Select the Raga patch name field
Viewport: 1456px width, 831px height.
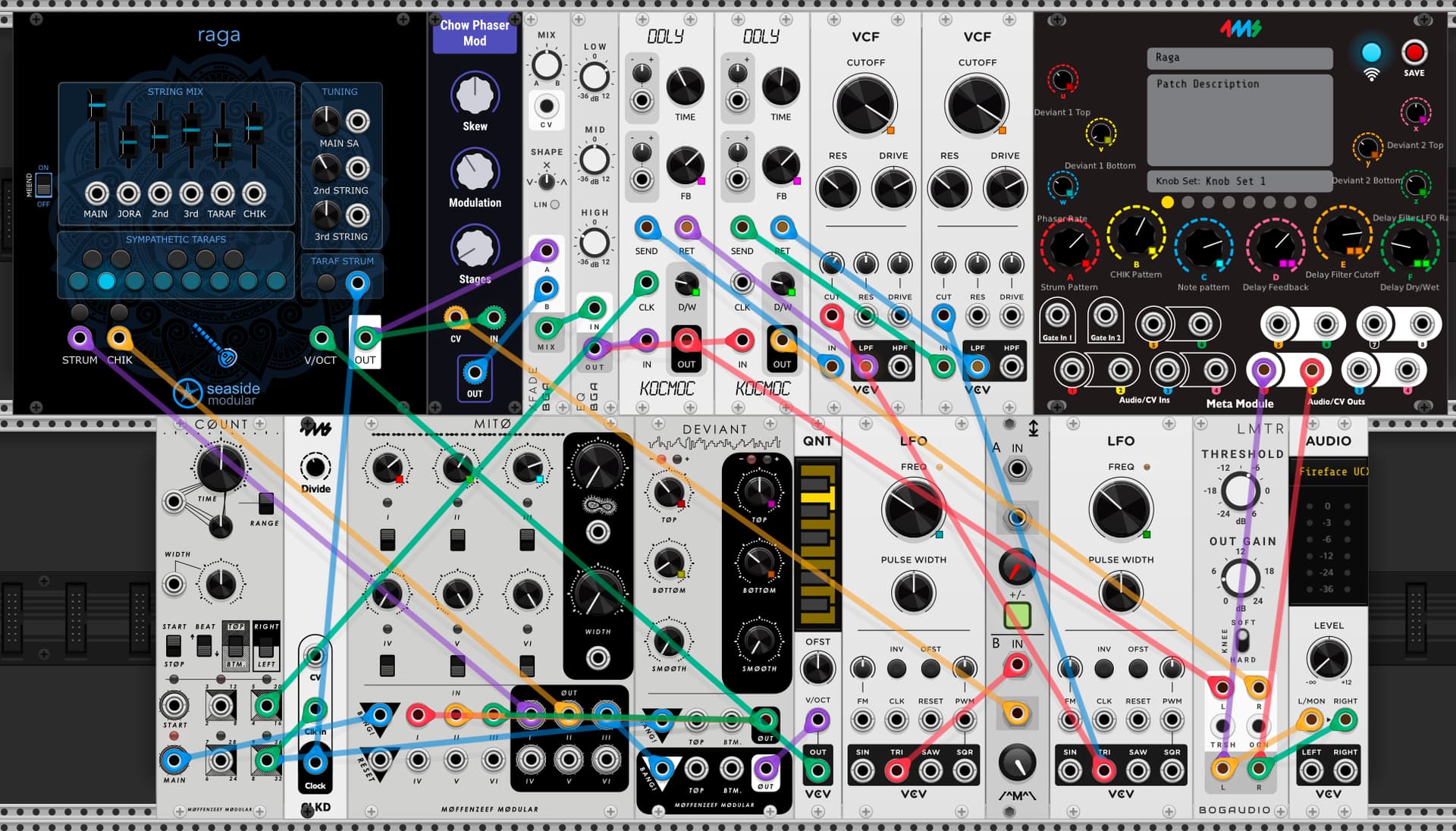(x=1240, y=58)
